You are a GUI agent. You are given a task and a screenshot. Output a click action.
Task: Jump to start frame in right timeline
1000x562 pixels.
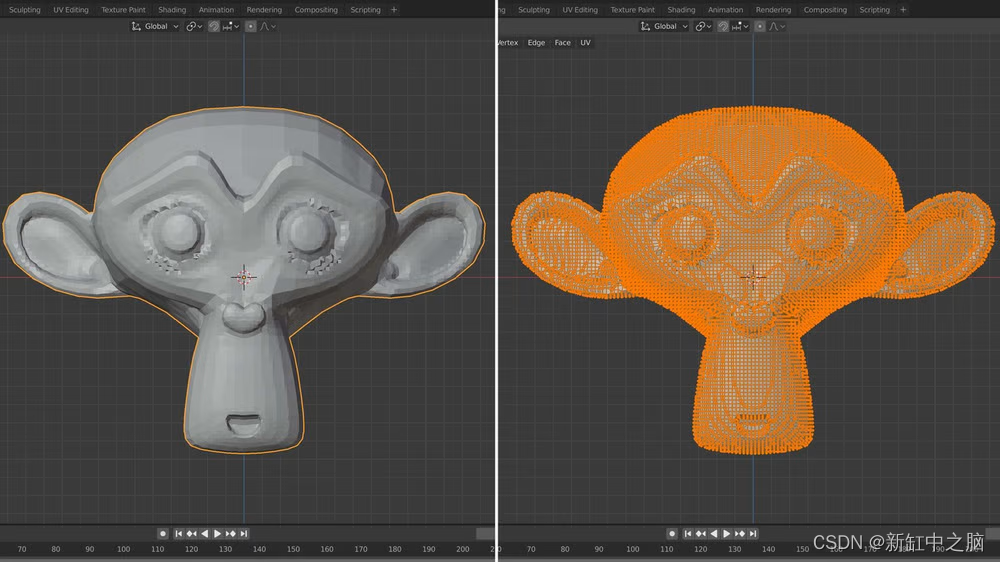pos(688,533)
